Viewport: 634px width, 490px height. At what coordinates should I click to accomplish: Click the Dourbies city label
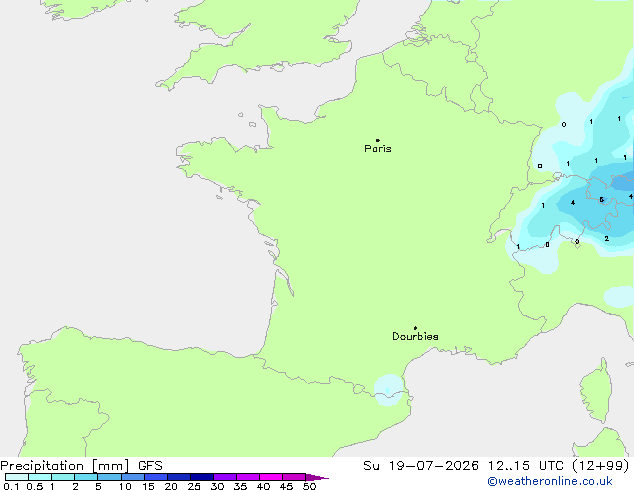click(415, 336)
